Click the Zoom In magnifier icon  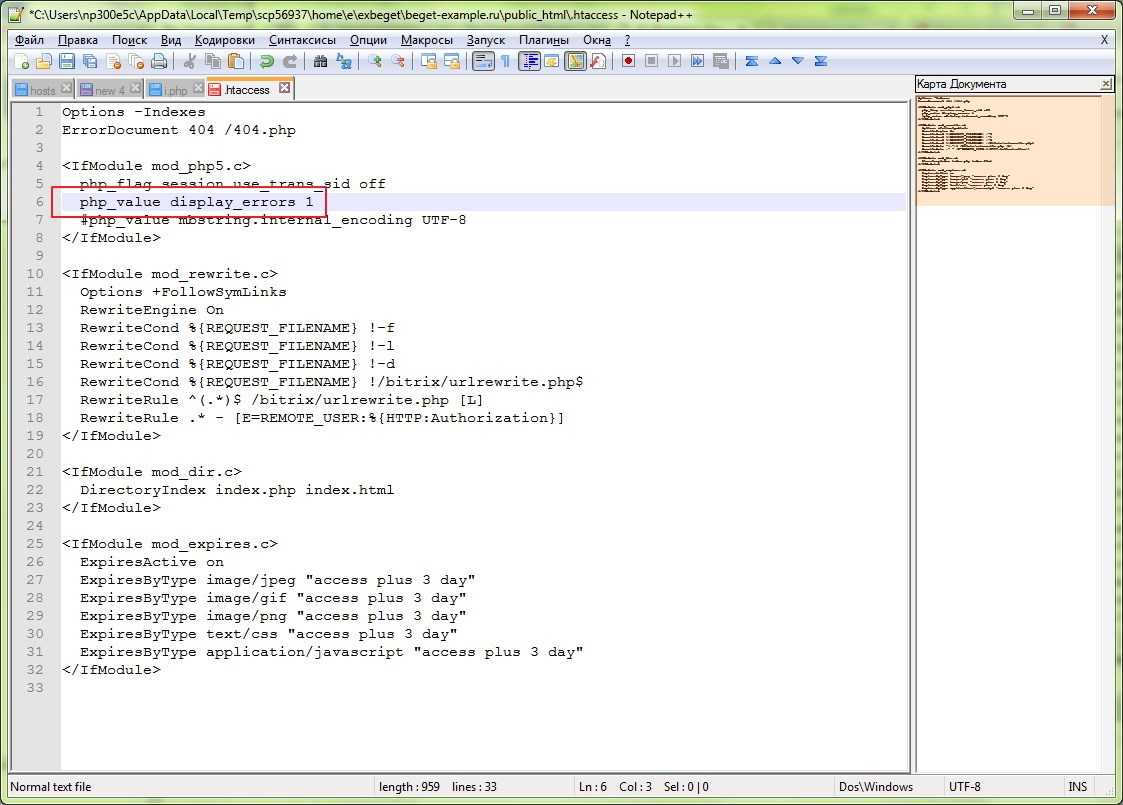tap(375, 61)
